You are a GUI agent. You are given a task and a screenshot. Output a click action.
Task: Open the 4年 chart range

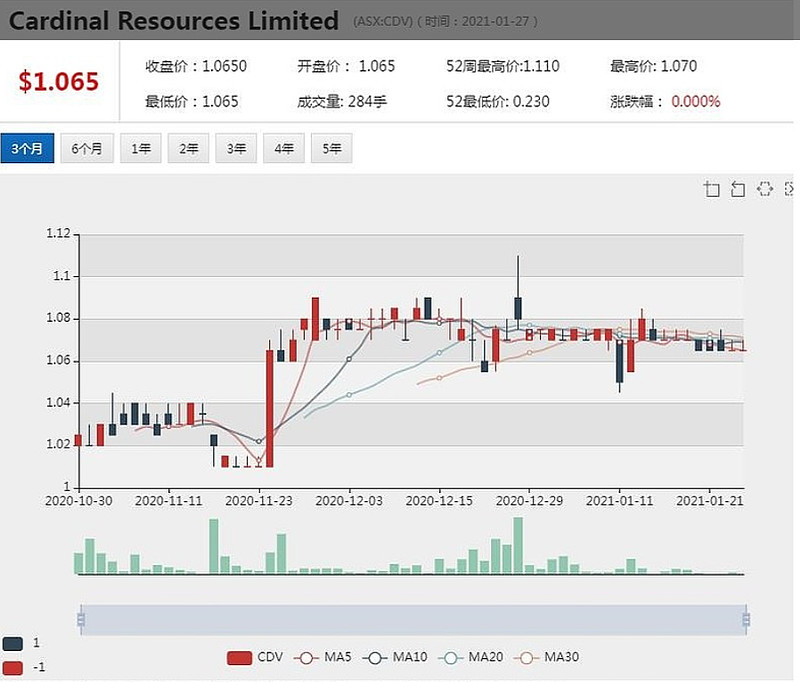pos(284,148)
